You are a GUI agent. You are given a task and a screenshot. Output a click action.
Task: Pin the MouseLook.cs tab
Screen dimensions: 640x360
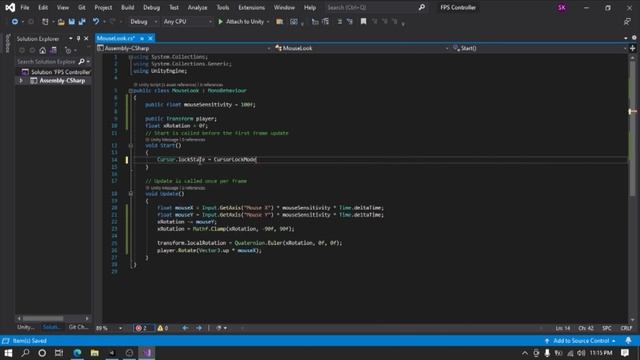click(x=142, y=38)
